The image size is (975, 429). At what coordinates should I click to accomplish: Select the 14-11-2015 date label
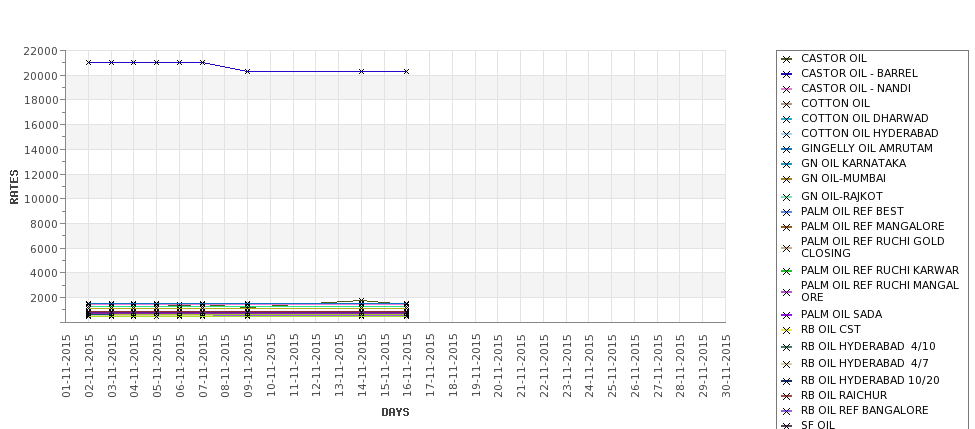pos(362,366)
